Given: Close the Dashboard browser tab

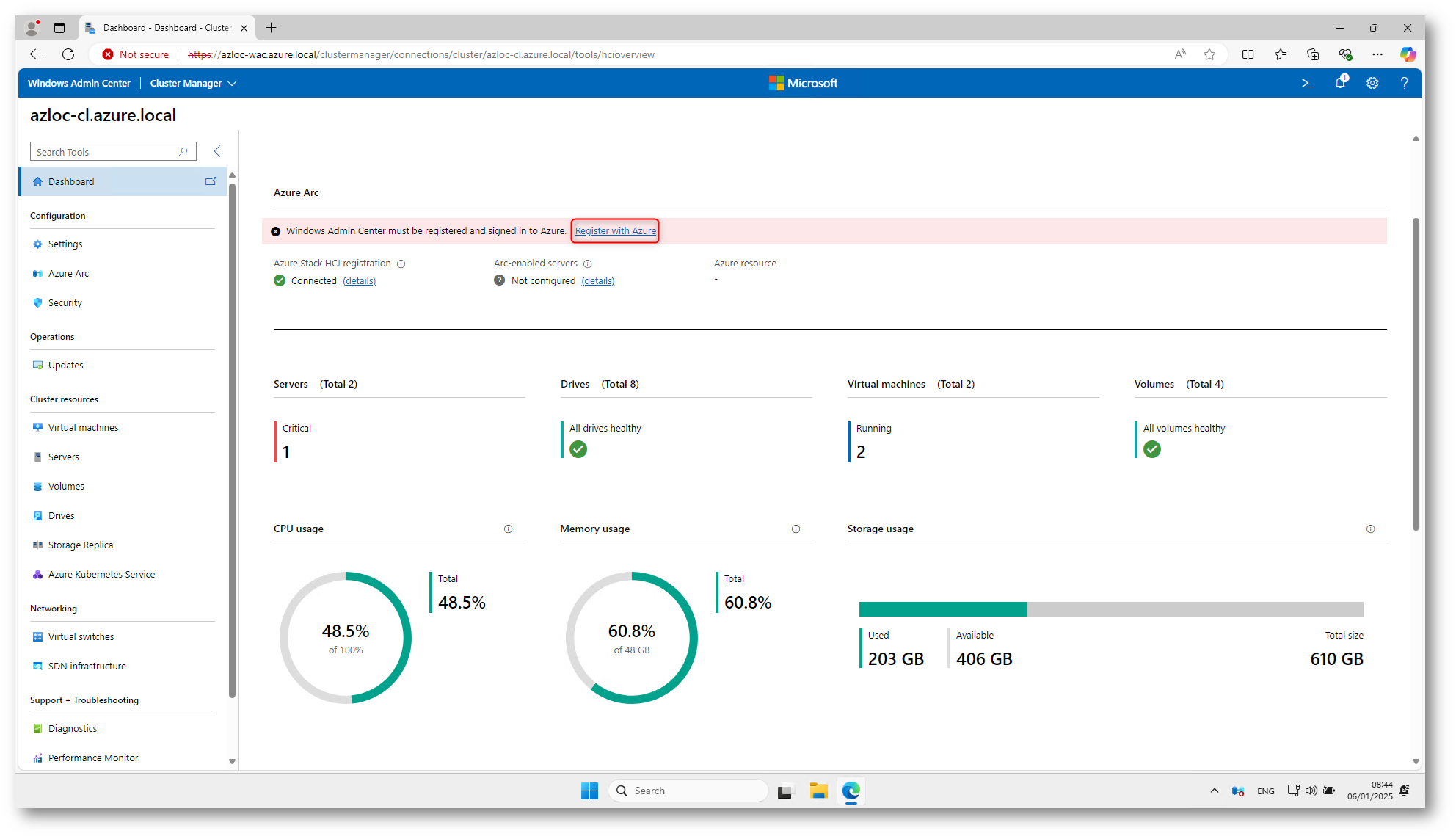Looking at the screenshot, I should click(x=244, y=28).
